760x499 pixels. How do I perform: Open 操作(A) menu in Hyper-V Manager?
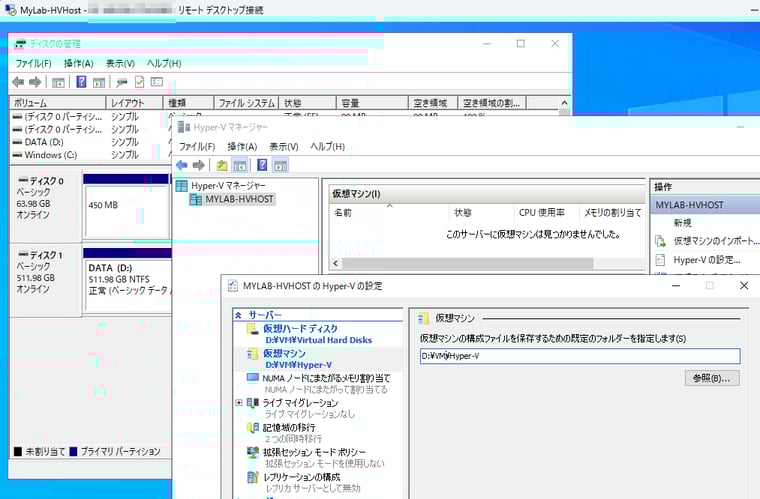pos(242,146)
